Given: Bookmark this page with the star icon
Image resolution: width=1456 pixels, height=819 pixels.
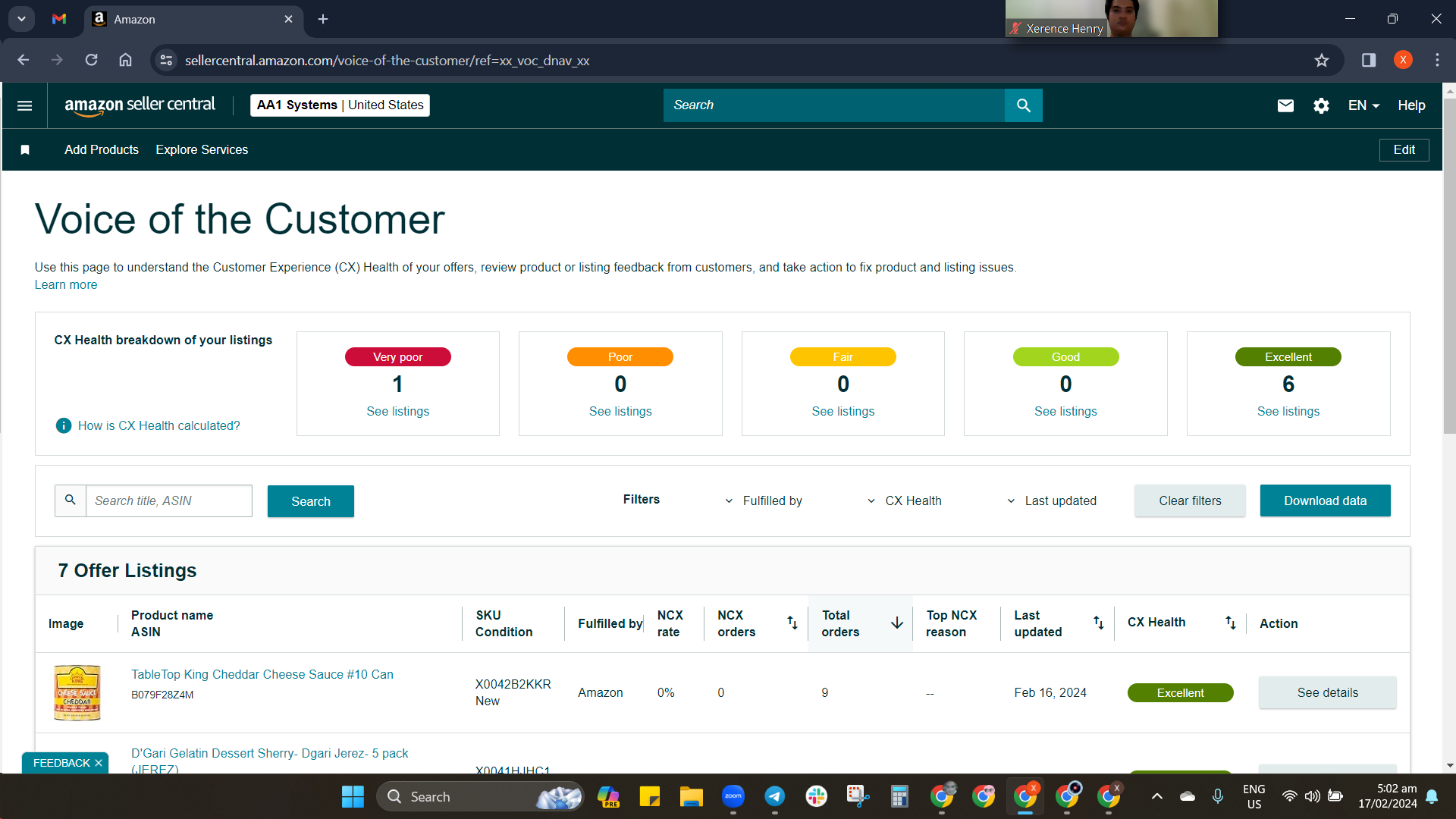Looking at the screenshot, I should (x=1322, y=60).
